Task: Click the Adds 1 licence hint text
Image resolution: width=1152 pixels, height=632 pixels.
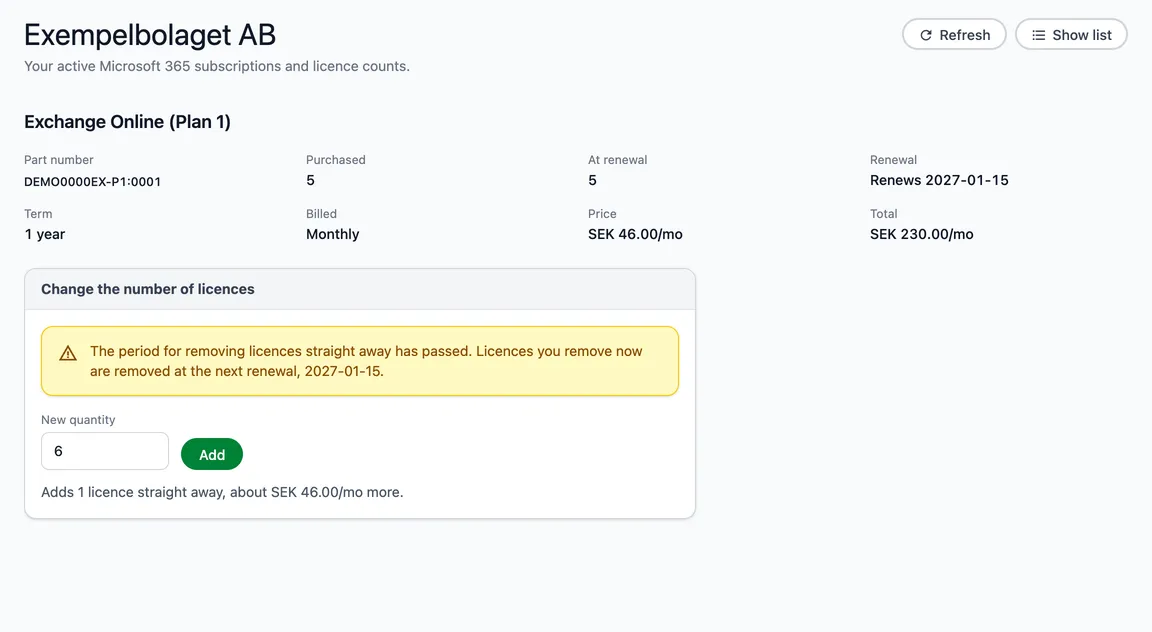Action: click(222, 492)
